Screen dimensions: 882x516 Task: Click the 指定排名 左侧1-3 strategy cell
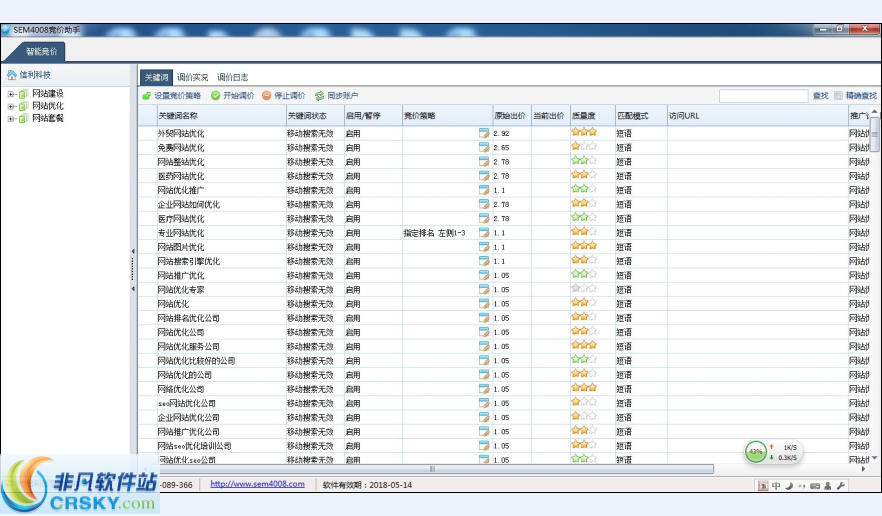click(434, 233)
